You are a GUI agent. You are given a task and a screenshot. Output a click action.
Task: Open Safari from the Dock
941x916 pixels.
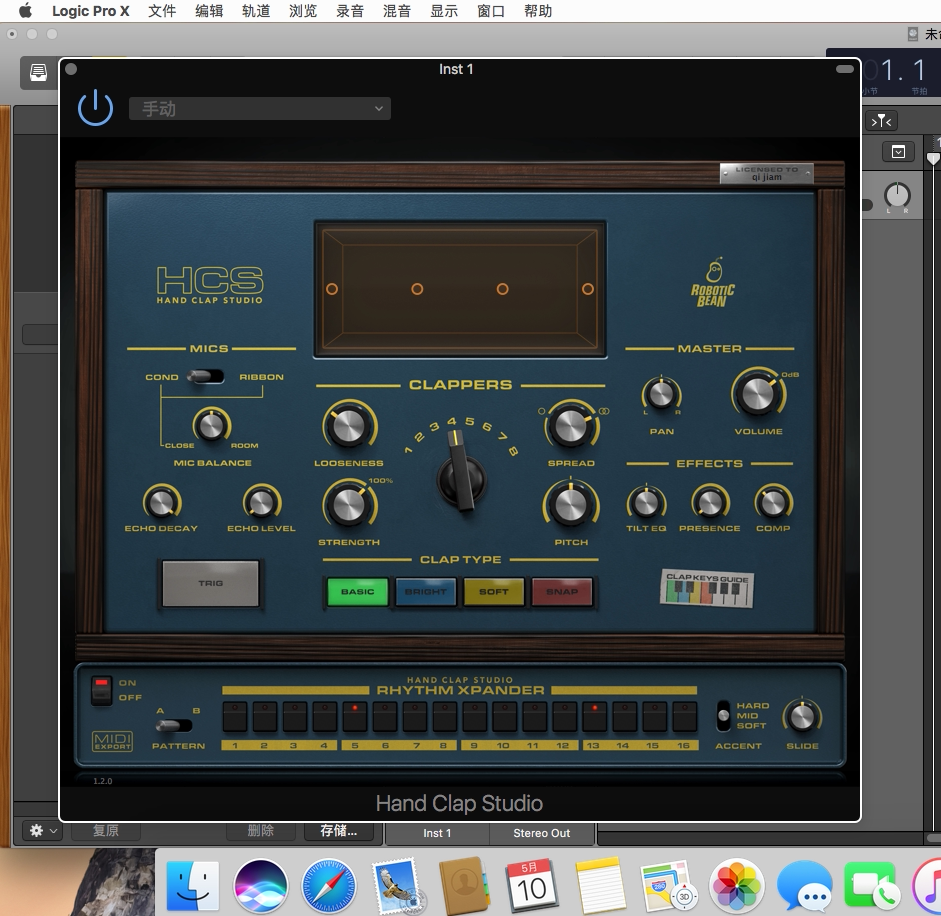[x=328, y=887]
